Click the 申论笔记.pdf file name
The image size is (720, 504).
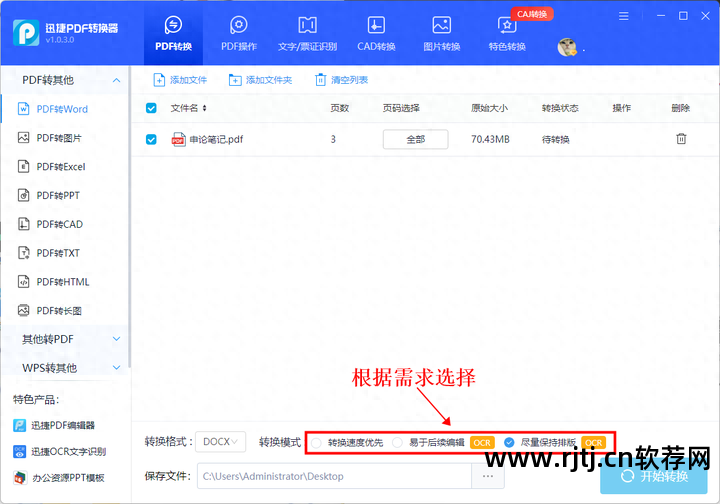tap(216, 139)
